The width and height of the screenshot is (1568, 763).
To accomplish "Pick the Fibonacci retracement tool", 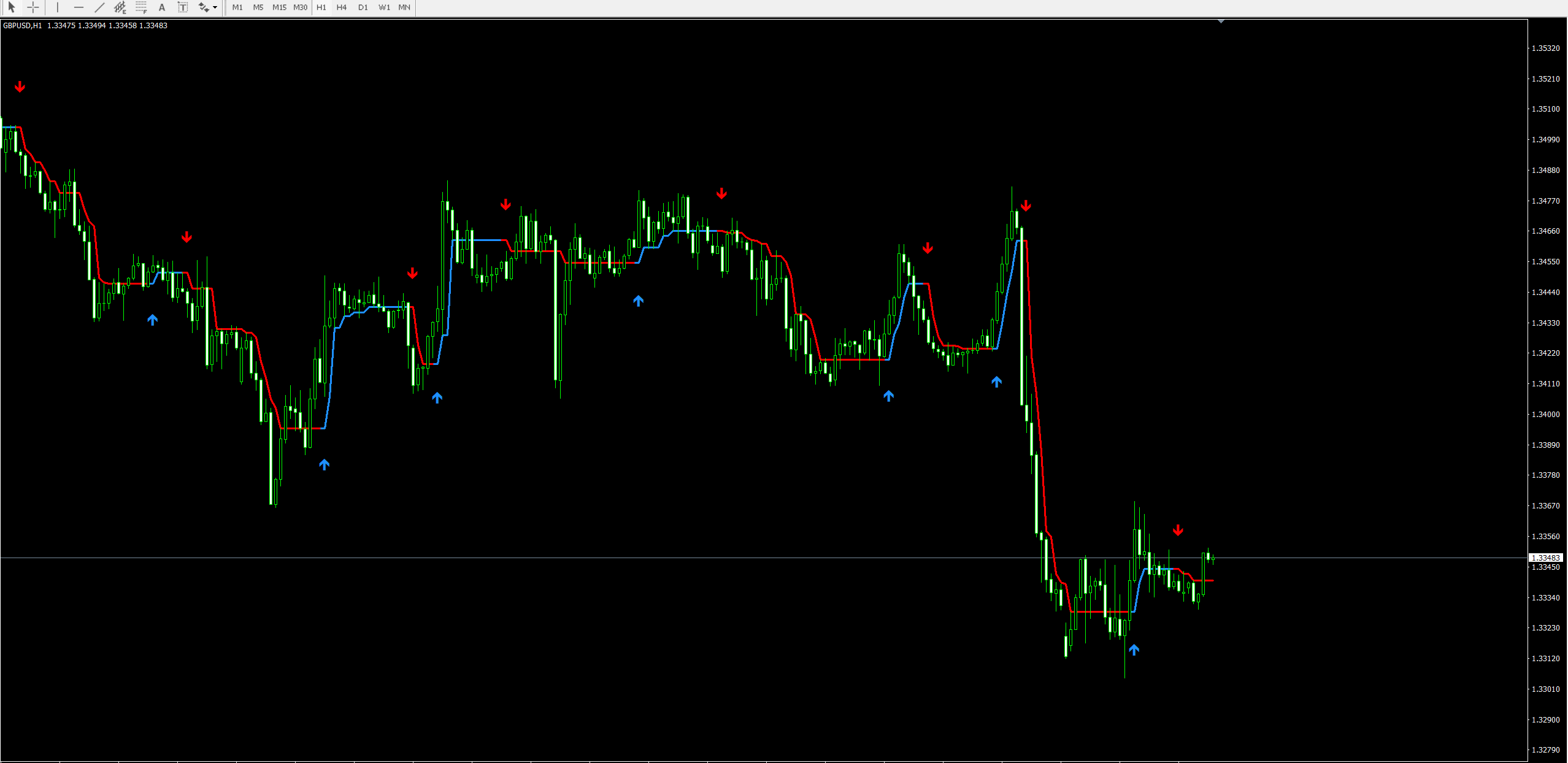I will point(141,7).
